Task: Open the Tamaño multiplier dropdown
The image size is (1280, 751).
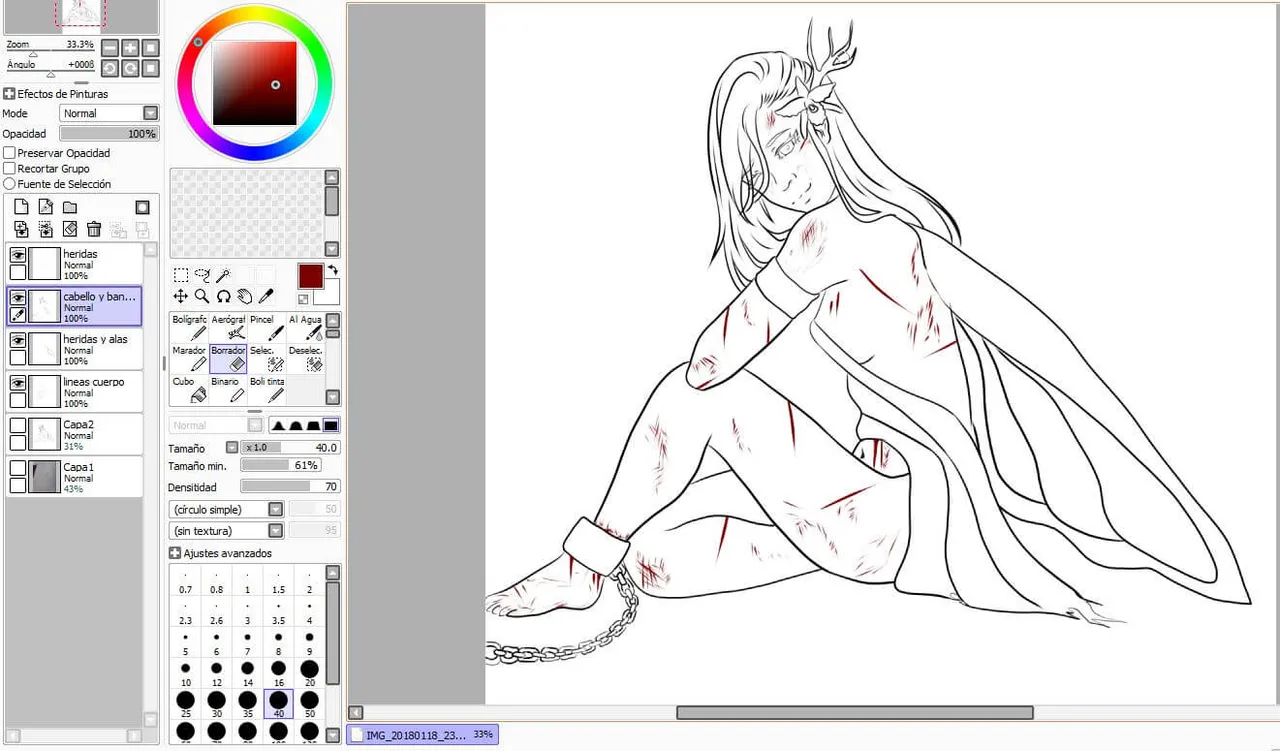Action: tap(232, 447)
